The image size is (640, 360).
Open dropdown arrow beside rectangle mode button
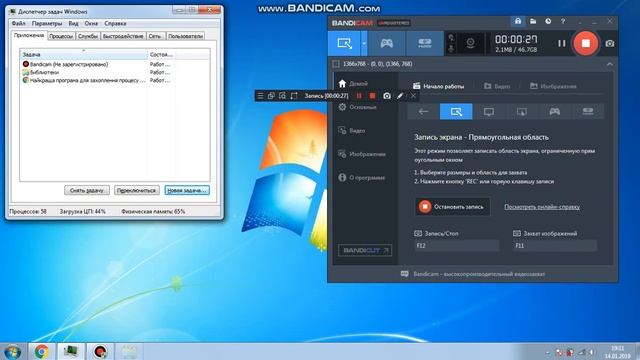[x=364, y=43]
